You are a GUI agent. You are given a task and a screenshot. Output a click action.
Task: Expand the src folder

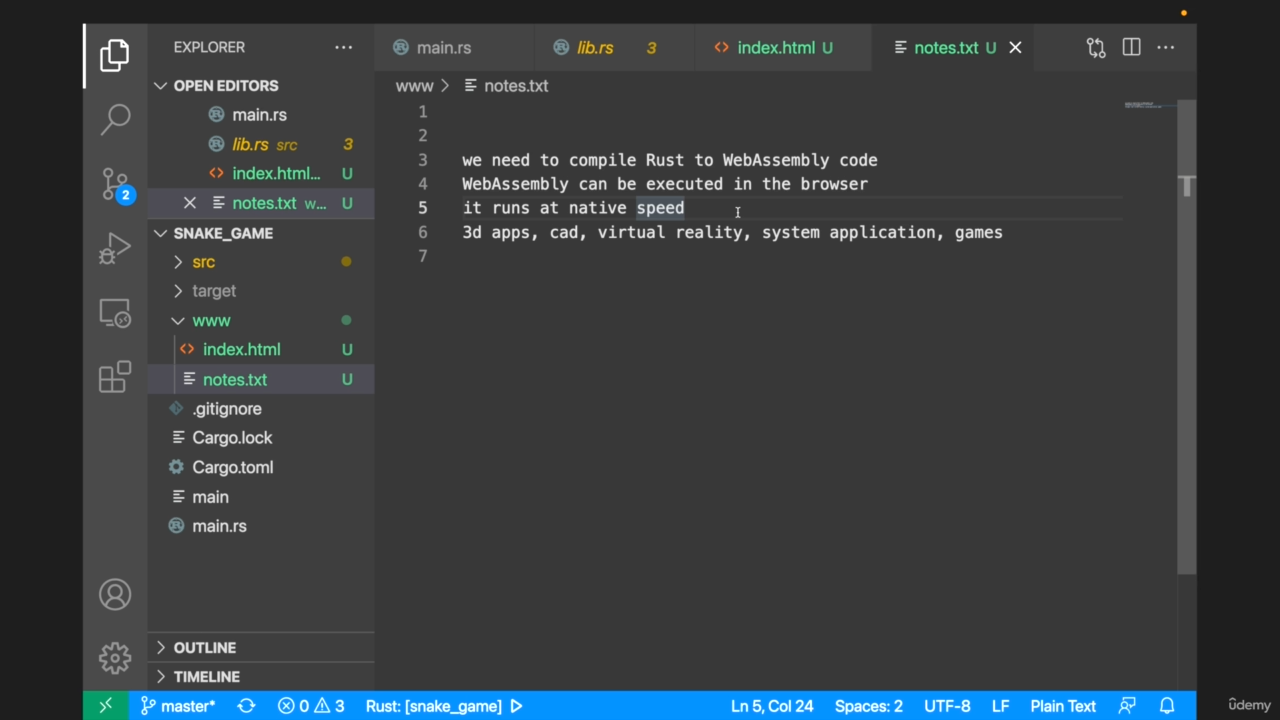(x=203, y=262)
